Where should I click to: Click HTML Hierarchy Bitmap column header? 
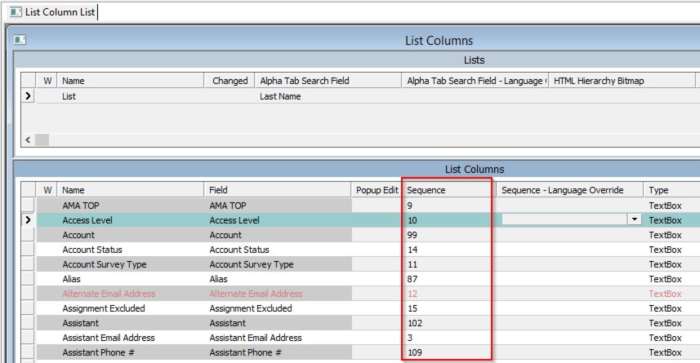621,81
